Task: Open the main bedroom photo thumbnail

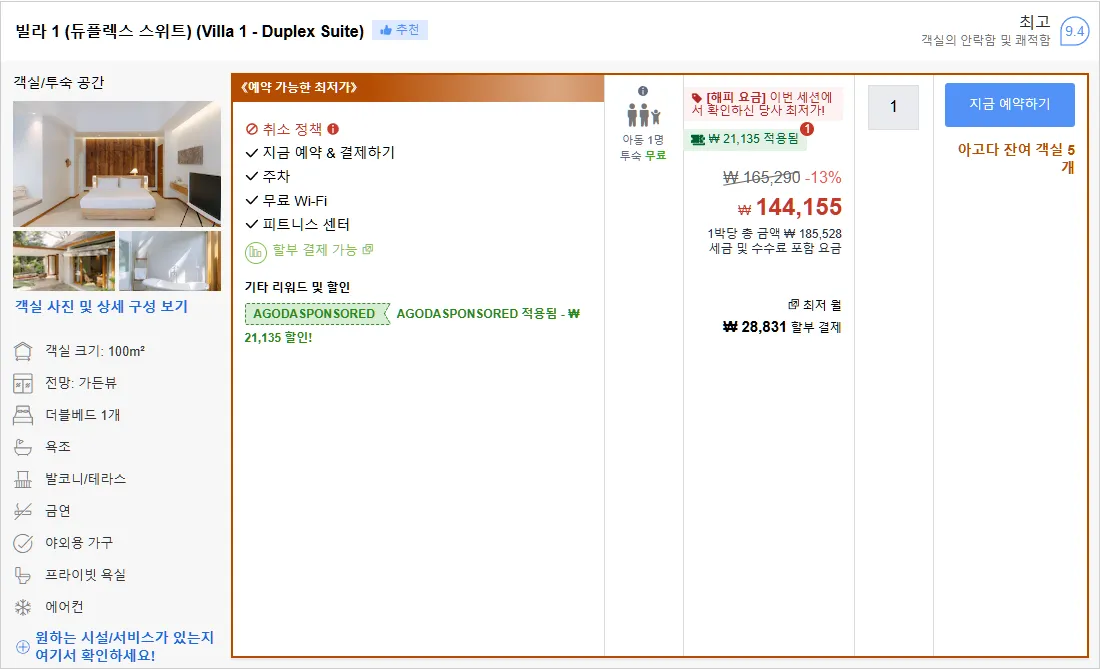Action: [x=117, y=163]
